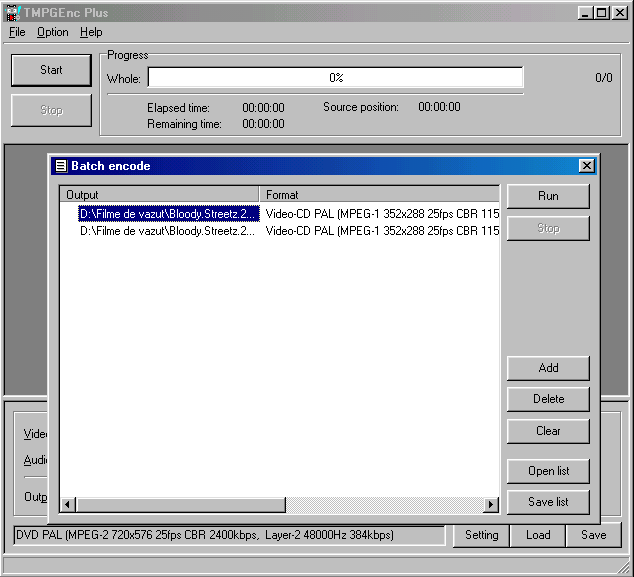This screenshot has width=634, height=577.
Task: Clear the batch encode list
Action: coord(548,431)
